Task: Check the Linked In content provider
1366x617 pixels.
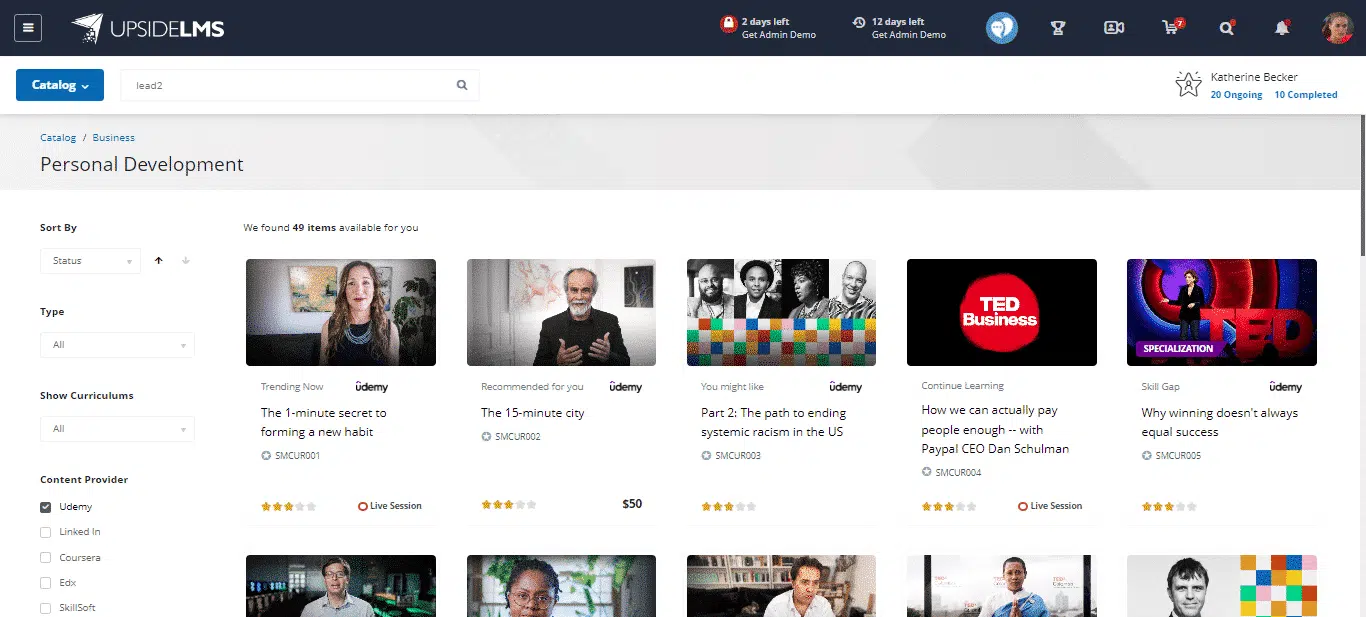Action: click(x=45, y=532)
